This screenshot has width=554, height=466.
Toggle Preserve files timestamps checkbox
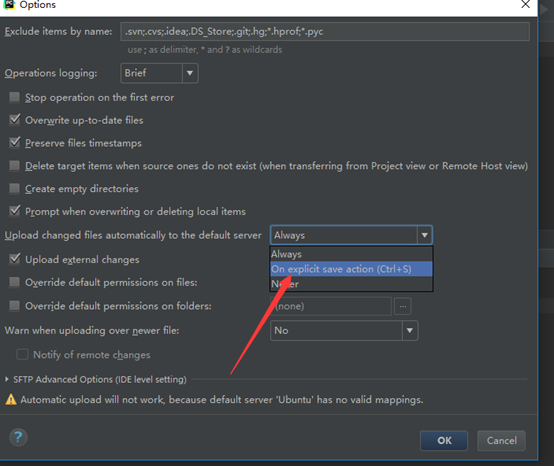pyautogui.click(x=14, y=143)
